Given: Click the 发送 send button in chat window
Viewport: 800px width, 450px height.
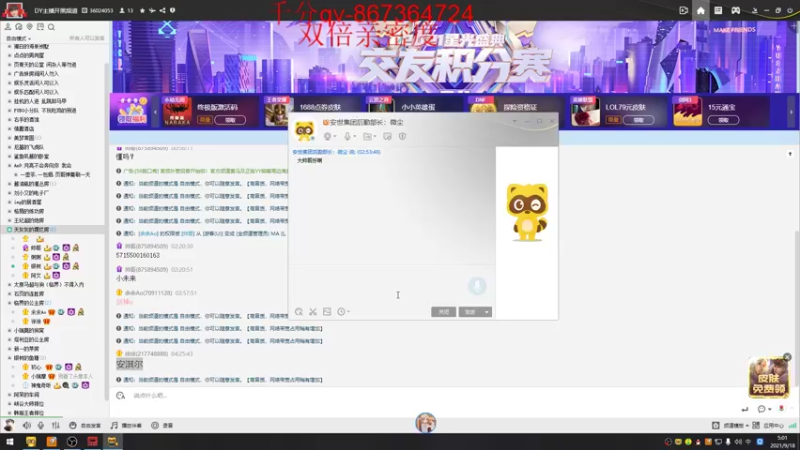Looking at the screenshot, I should coord(470,312).
